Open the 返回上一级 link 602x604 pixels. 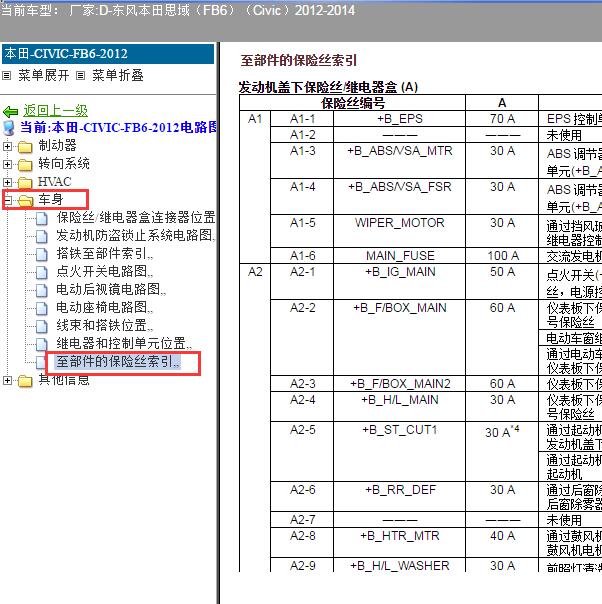(x=55, y=111)
